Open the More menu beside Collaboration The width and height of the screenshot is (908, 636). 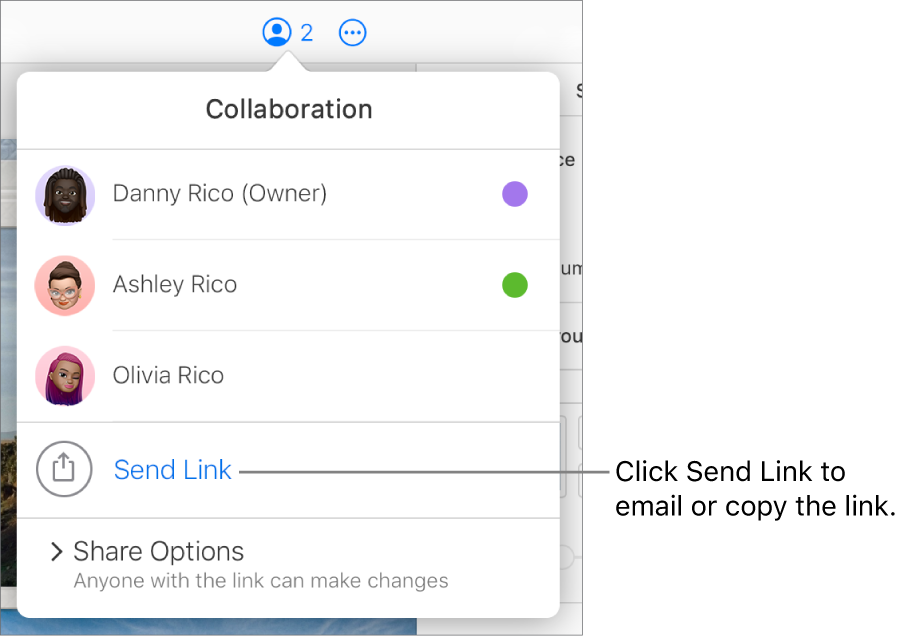click(x=352, y=31)
